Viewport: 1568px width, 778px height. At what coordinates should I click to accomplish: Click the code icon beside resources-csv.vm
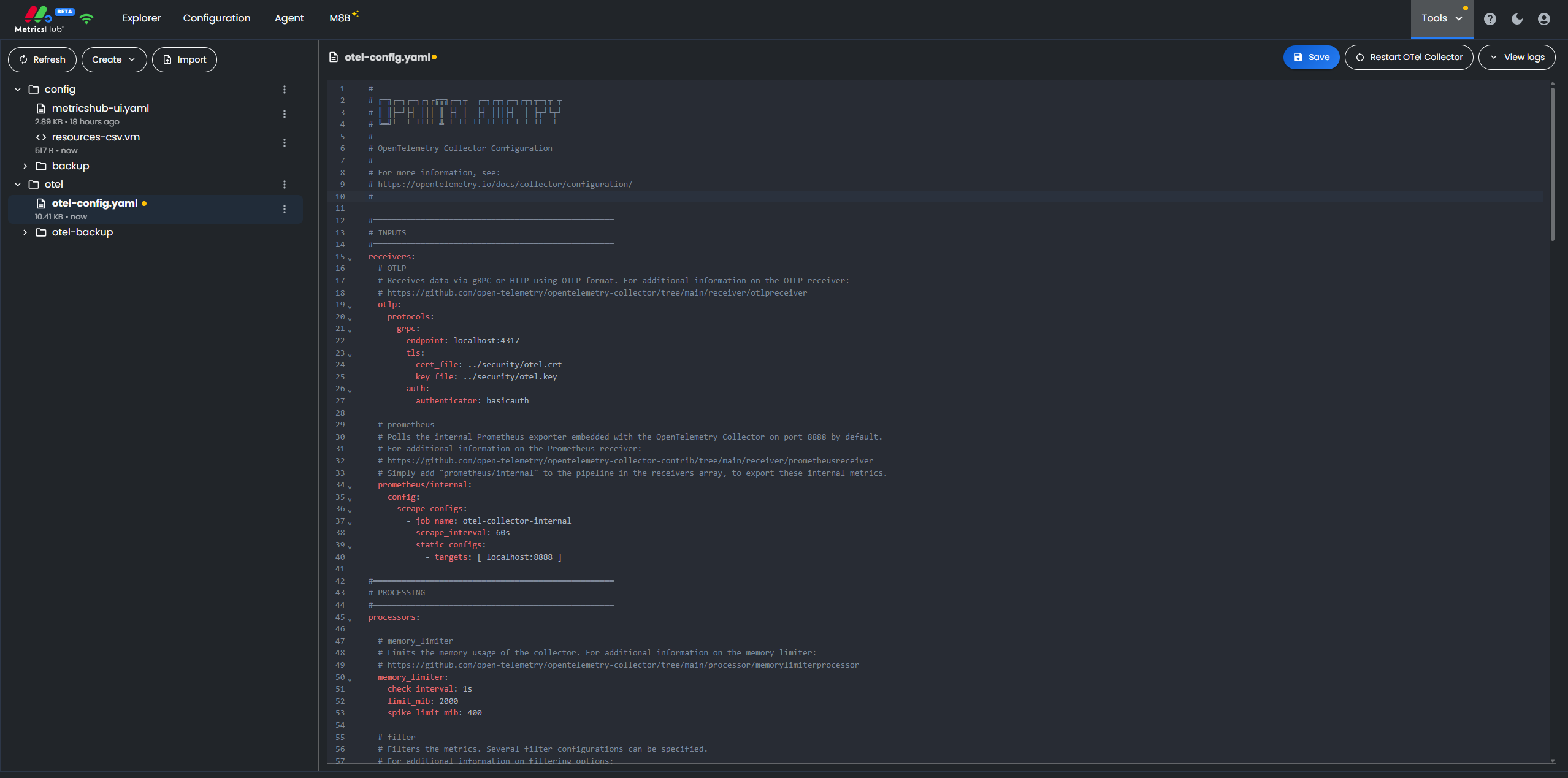(41, 137)
